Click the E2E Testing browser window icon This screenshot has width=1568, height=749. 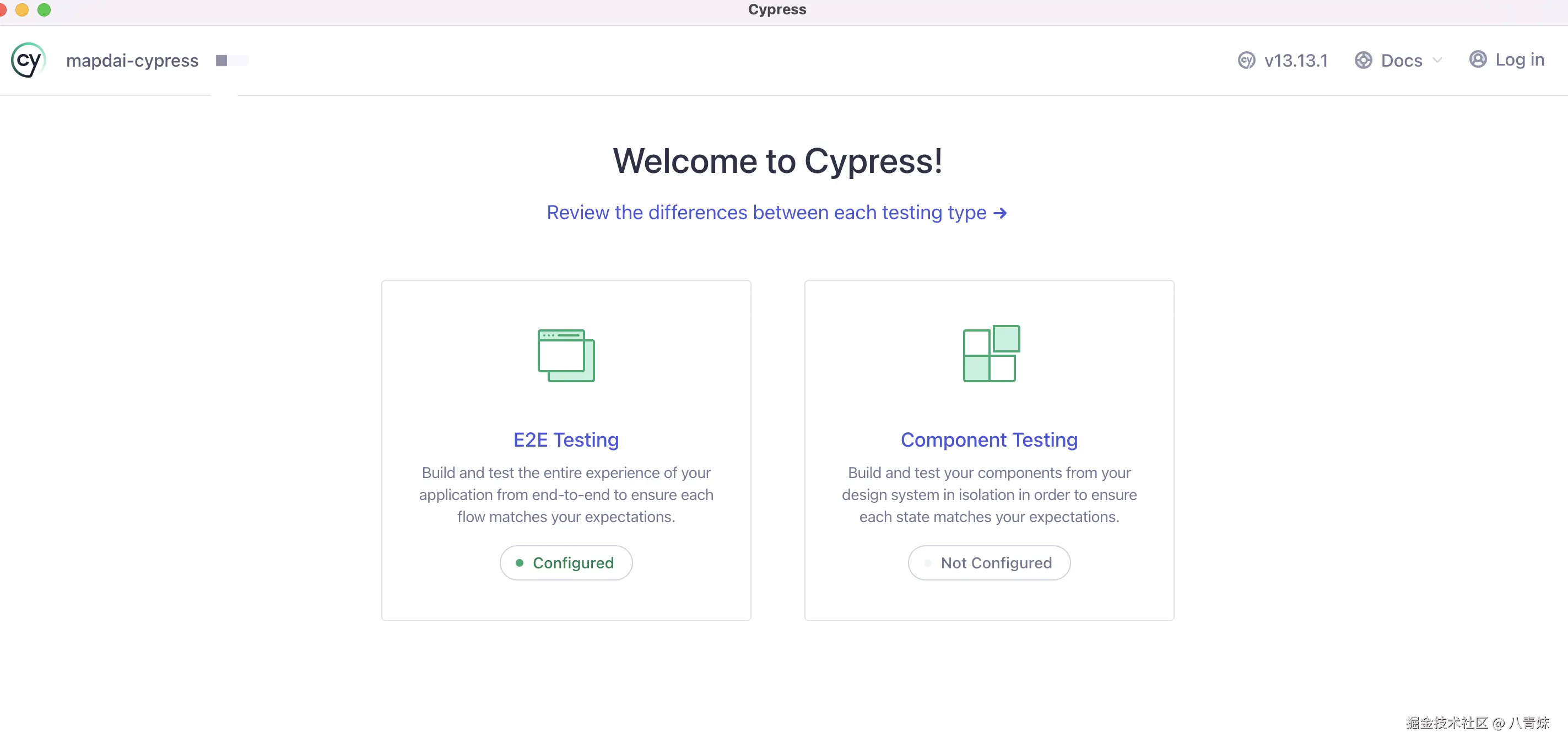[565, 356]
